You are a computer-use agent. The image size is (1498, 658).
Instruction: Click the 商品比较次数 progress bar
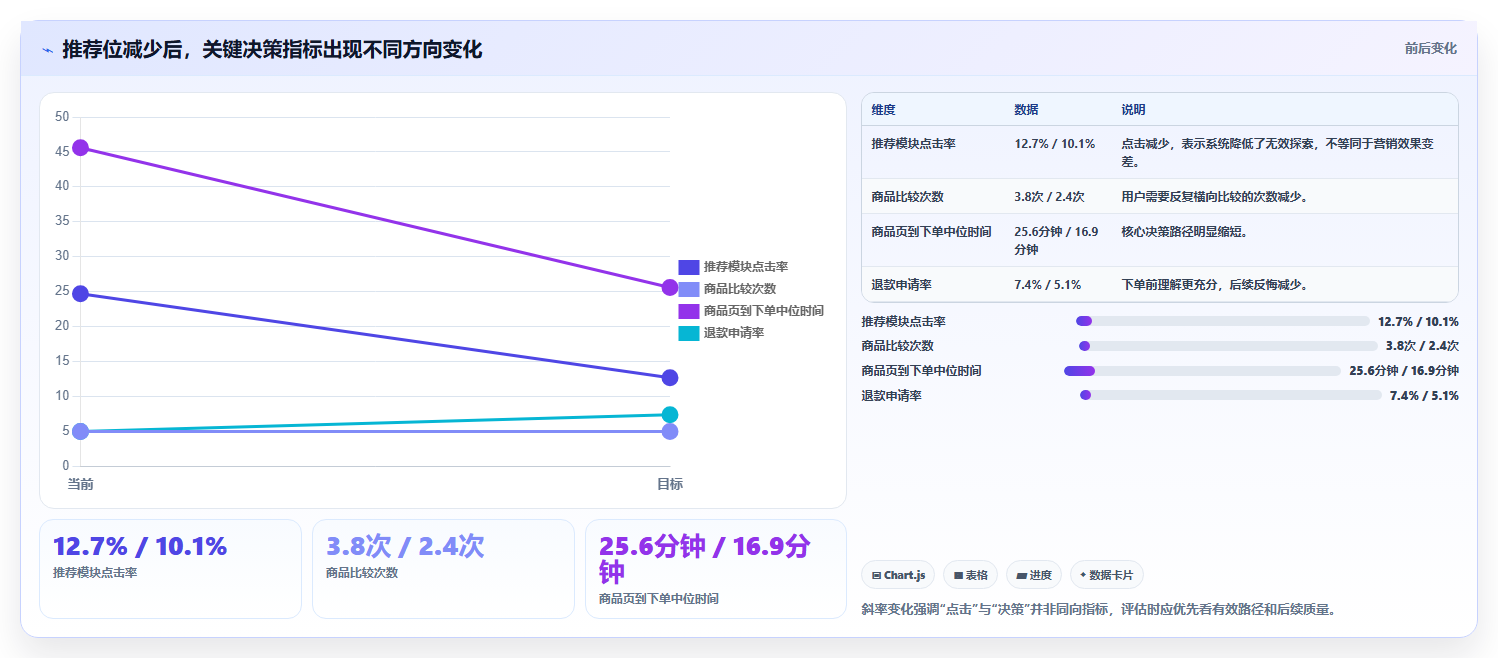pos(1228,346)
